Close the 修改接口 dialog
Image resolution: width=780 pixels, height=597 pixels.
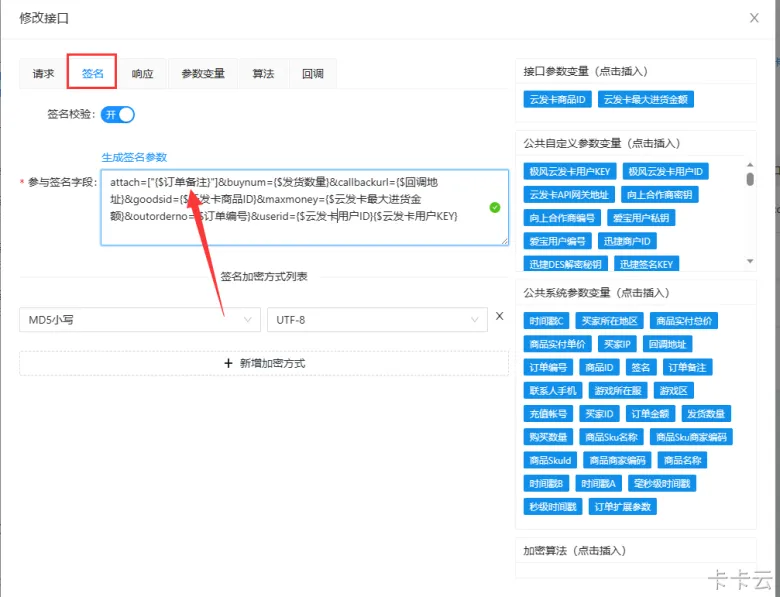pos(754,18)
